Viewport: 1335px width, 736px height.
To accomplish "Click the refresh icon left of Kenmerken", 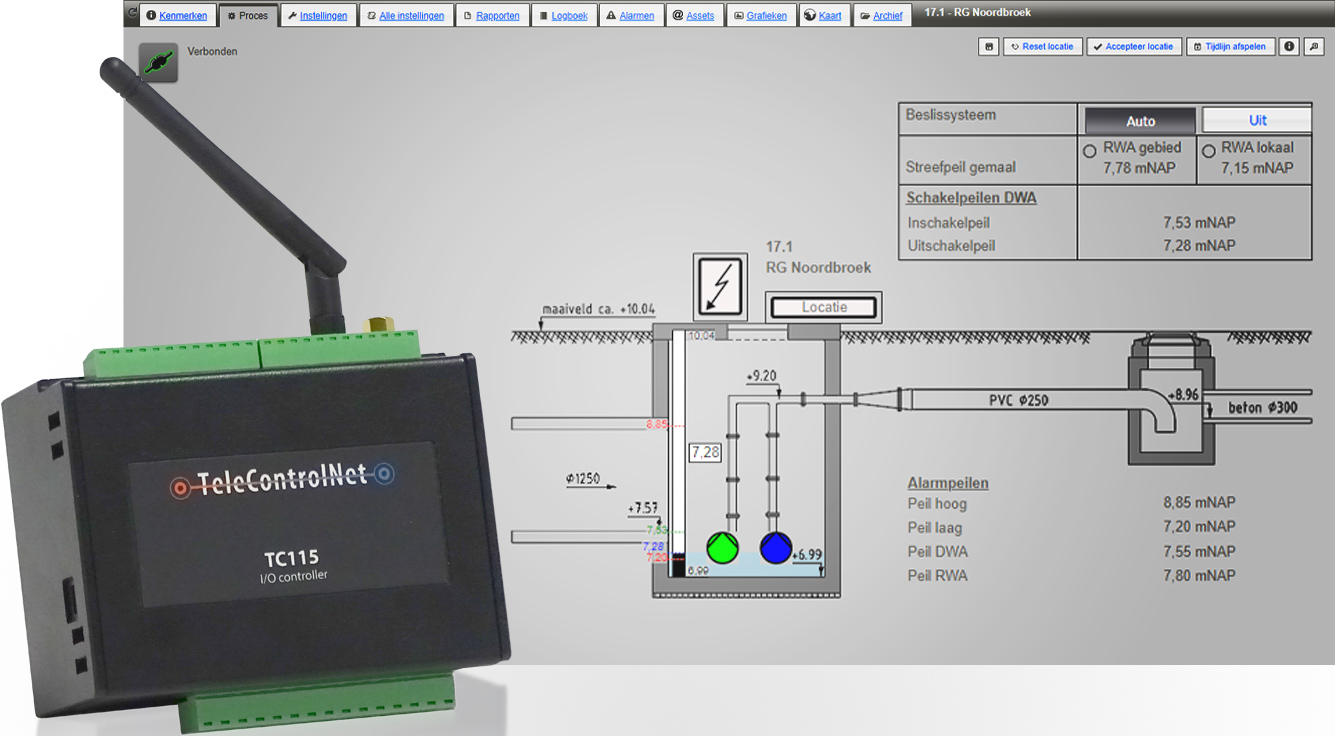I will click(131, 13).
